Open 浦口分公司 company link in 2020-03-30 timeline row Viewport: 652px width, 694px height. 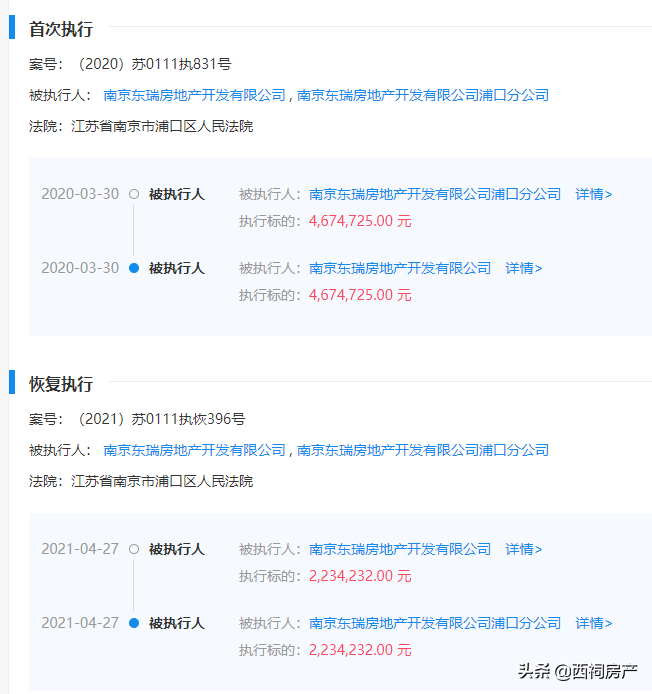click(435, 194)
